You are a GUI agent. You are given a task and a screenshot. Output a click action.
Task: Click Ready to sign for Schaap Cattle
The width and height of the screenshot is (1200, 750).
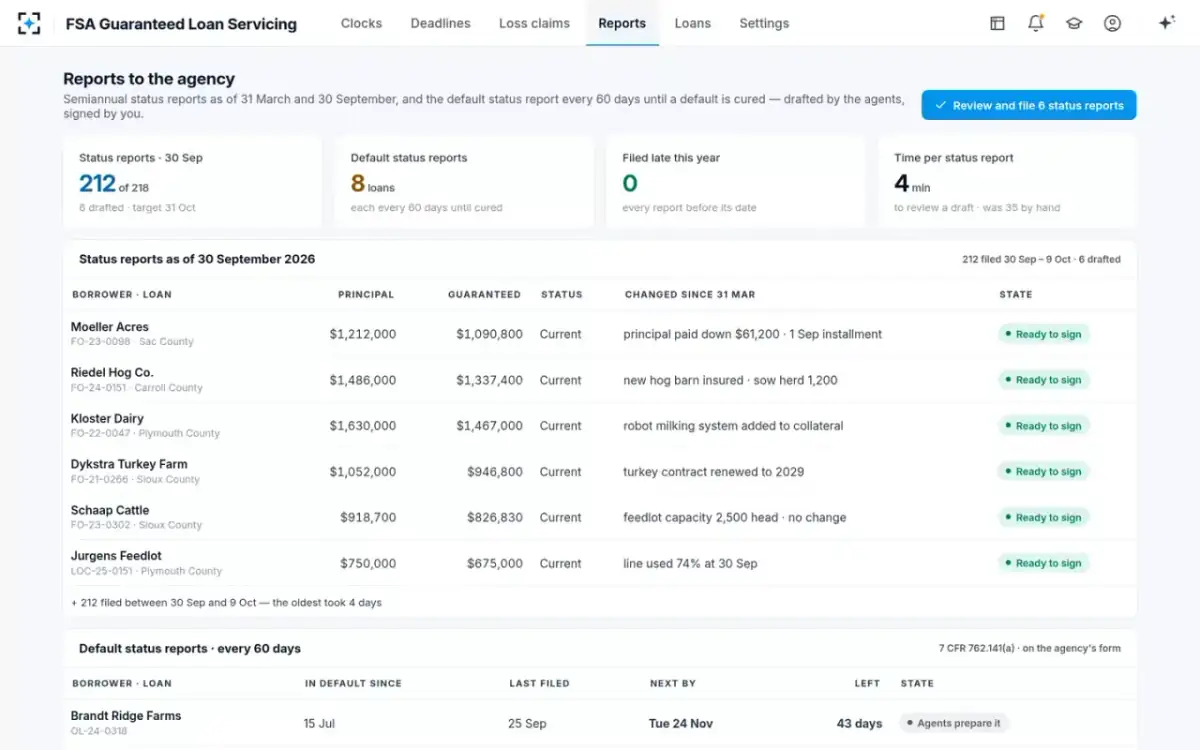(x=1043, y=518)
